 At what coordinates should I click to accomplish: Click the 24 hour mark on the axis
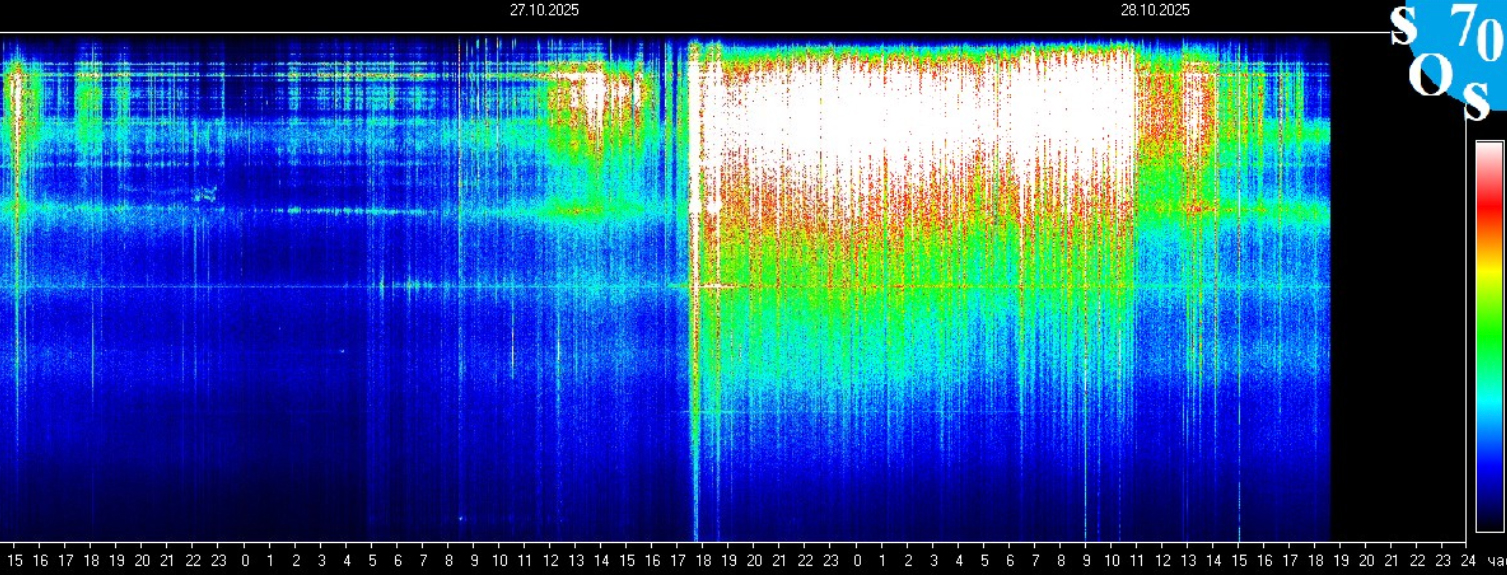pyautogui.click(x=1468, y=560)
